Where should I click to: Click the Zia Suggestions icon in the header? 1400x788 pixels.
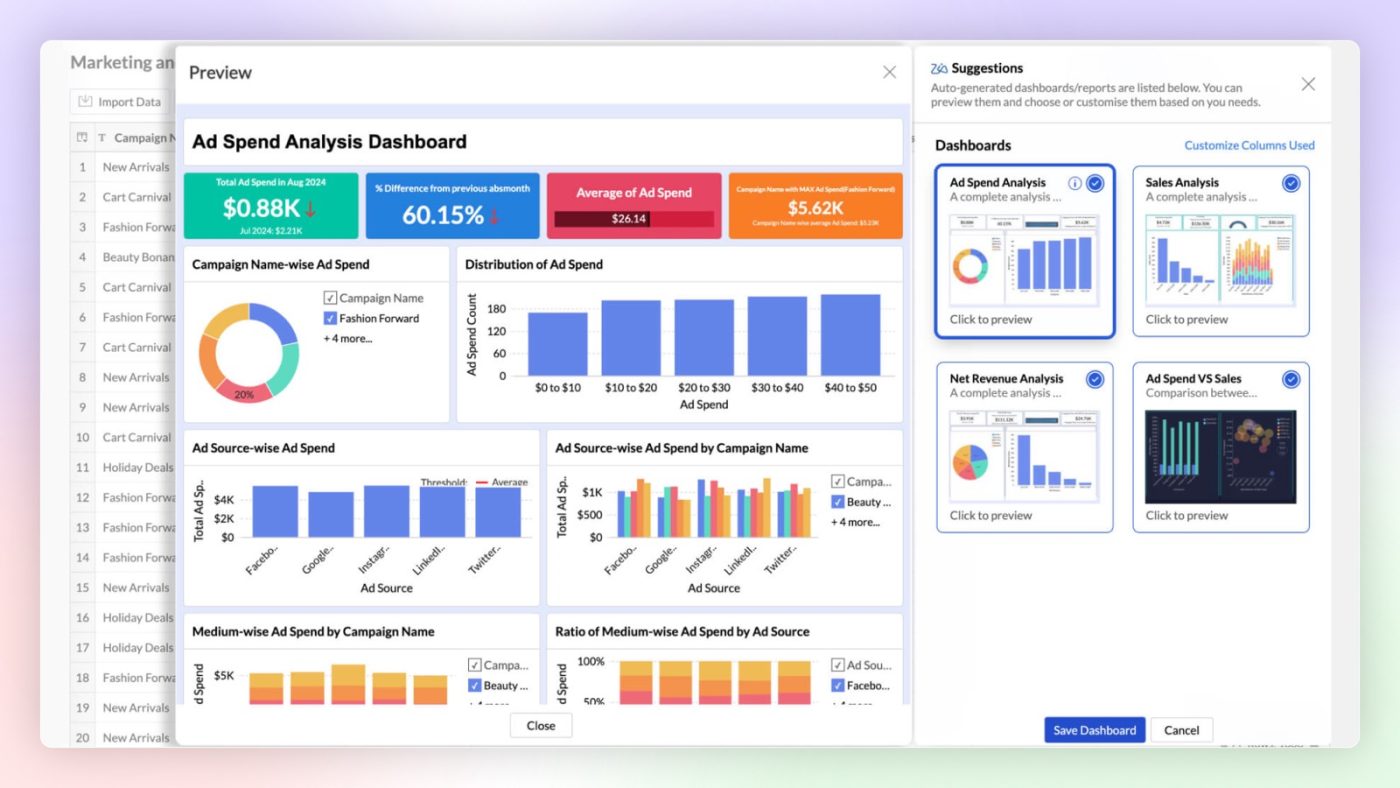[x=937, y=68]
